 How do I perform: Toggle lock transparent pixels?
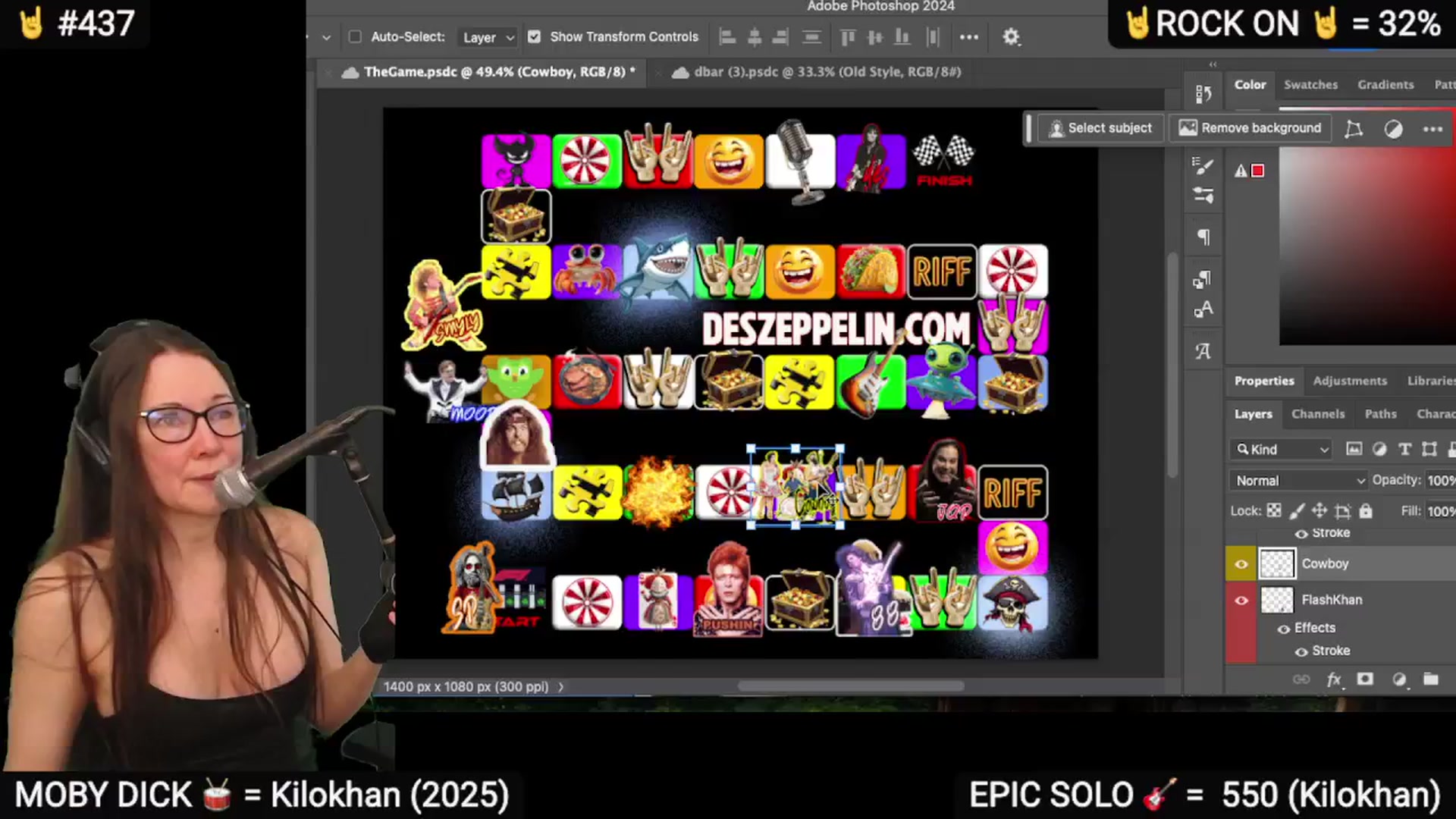(x=1274, y=510)
